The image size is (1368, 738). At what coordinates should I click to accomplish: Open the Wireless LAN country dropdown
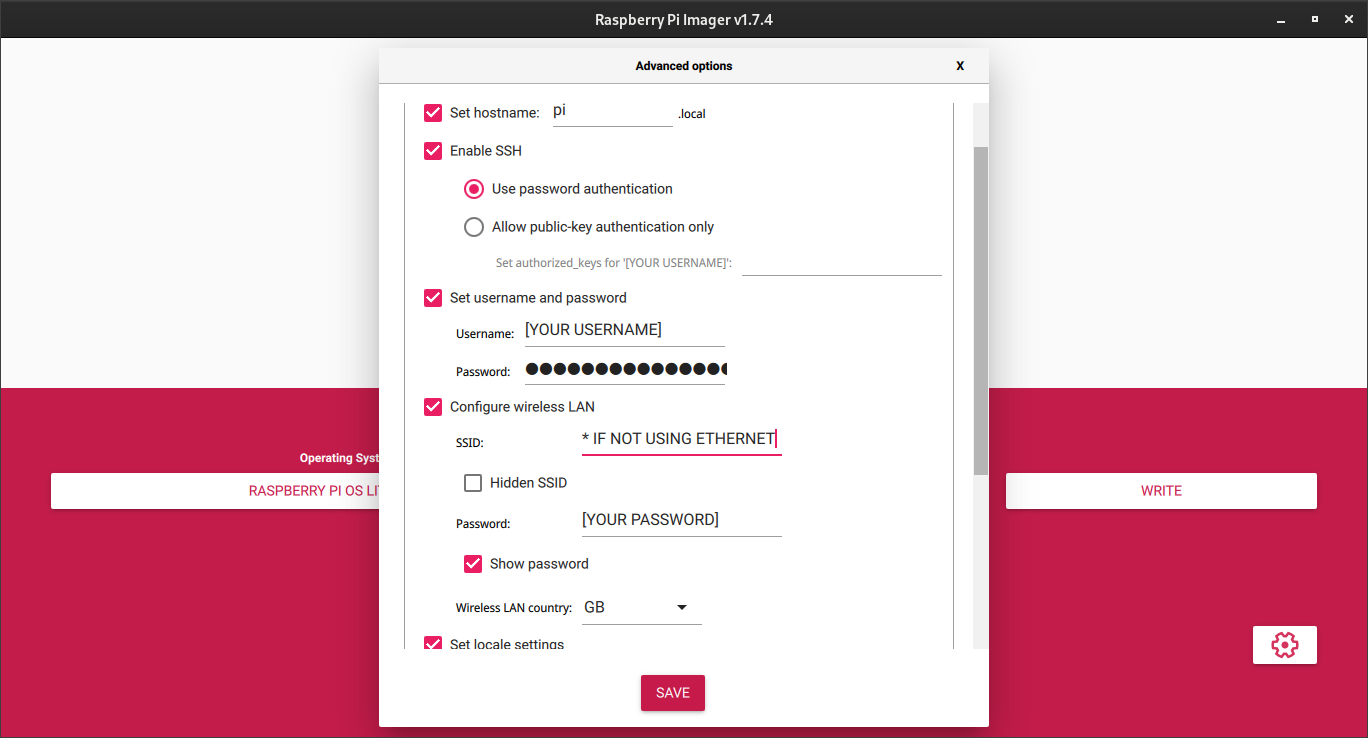pyautogui.click(x=642, y=607)
